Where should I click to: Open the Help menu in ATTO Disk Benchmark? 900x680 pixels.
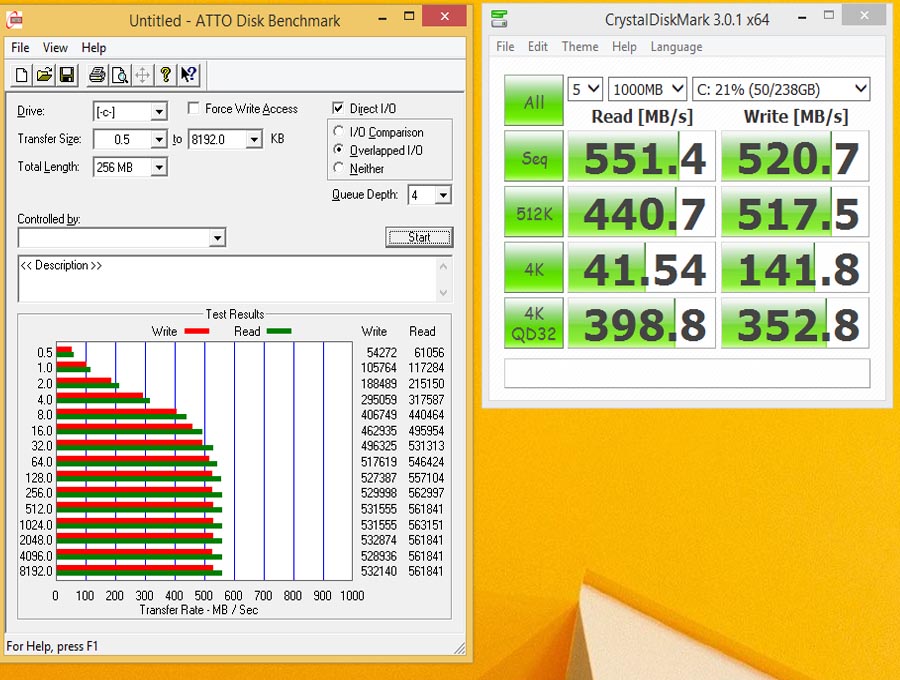coord(94,48)
